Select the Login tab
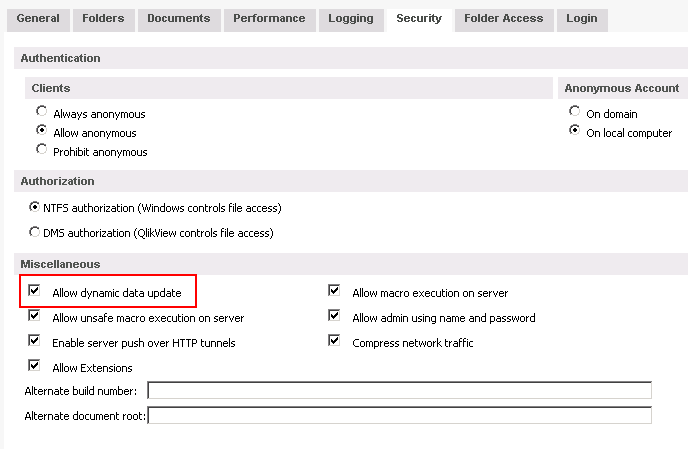The width and height of the screenshot is (688, 449). pyautogui.click(x=581, y=19)
